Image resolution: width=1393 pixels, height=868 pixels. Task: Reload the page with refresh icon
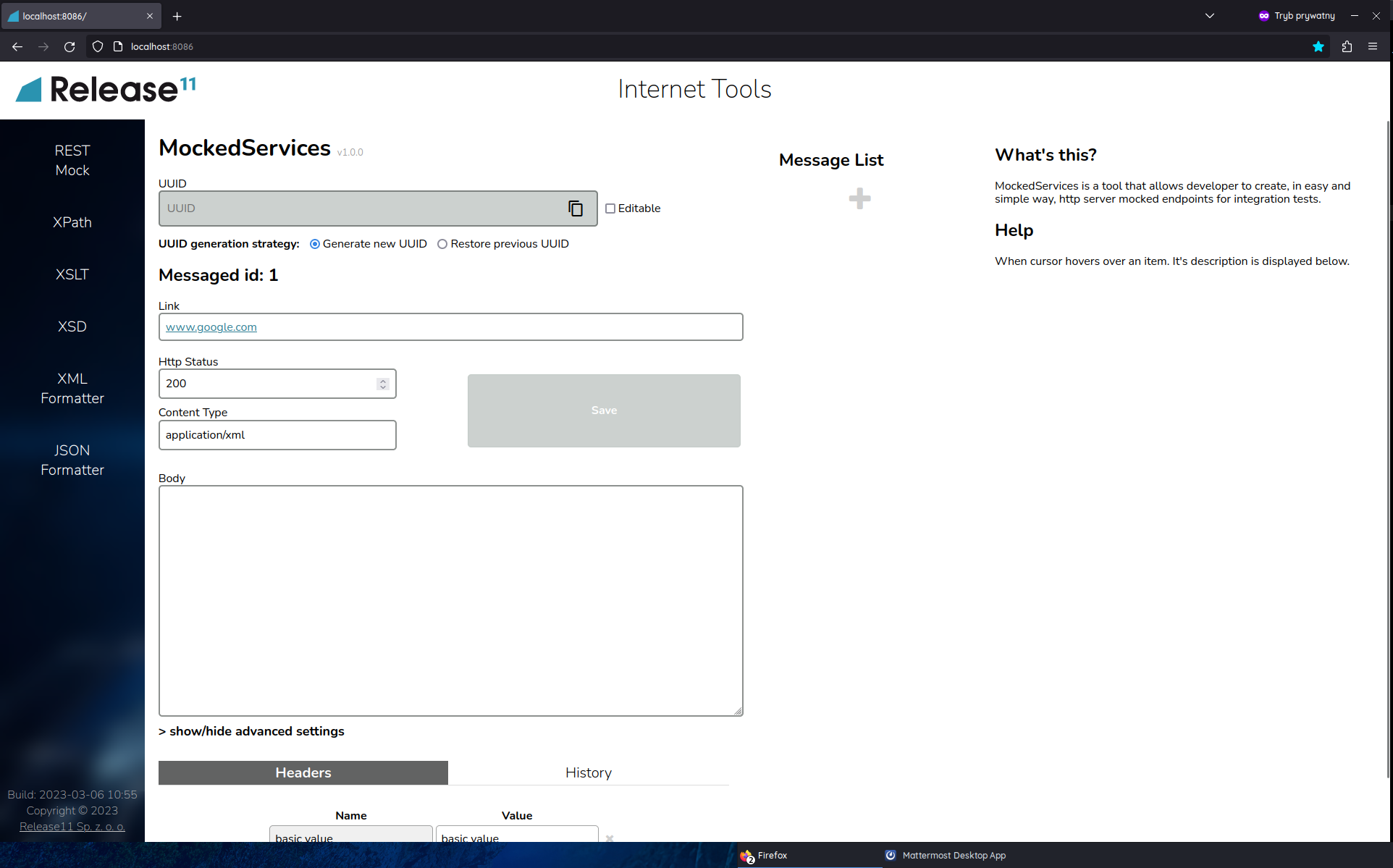70,46
